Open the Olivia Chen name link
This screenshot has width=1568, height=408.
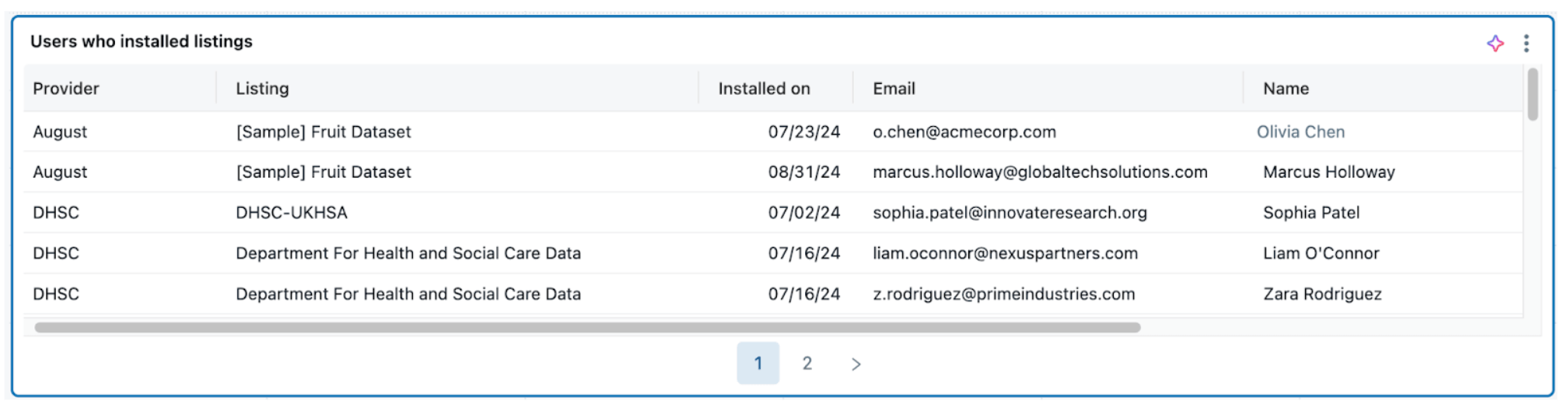click(x=1300, y=132)
